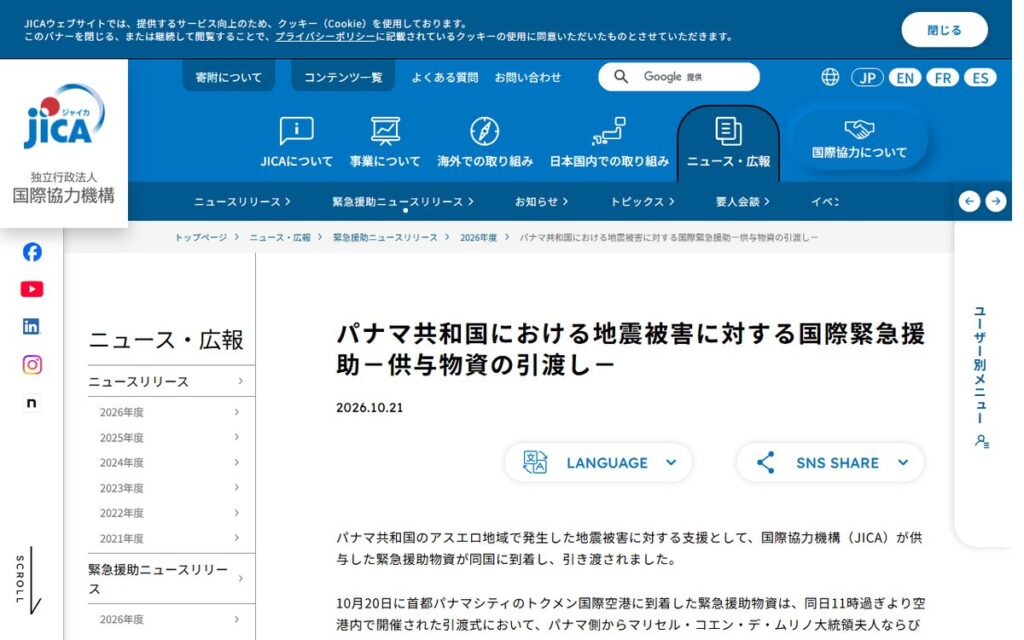
Task: Switch language to JP
Action: [x=867, y=78]
